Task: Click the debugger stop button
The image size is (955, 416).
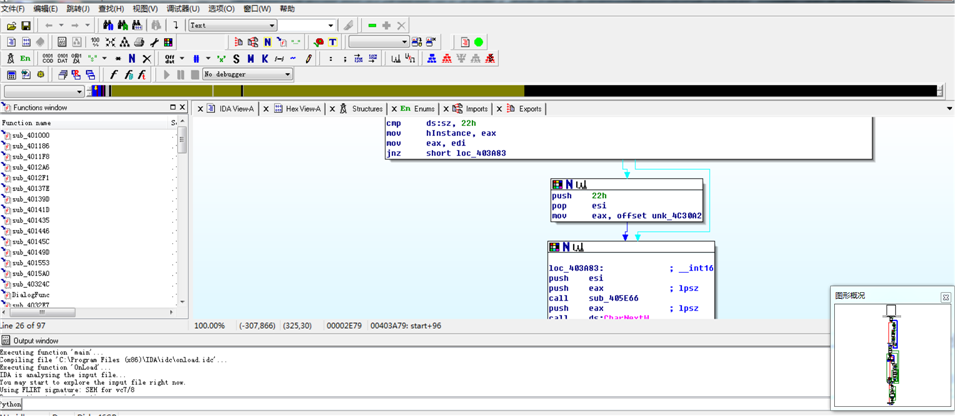Action: 194,75
